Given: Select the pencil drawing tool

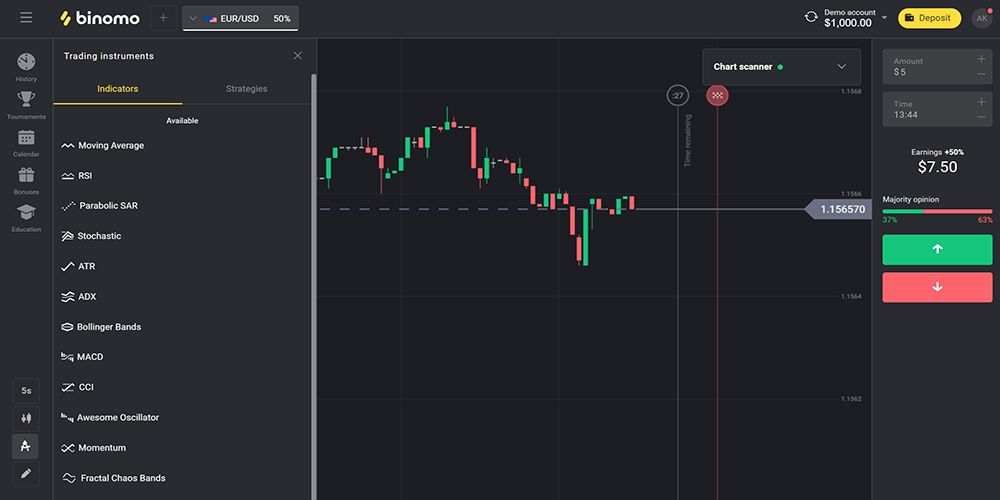Looking at the screenshot, I should click(x=26, y=474).
